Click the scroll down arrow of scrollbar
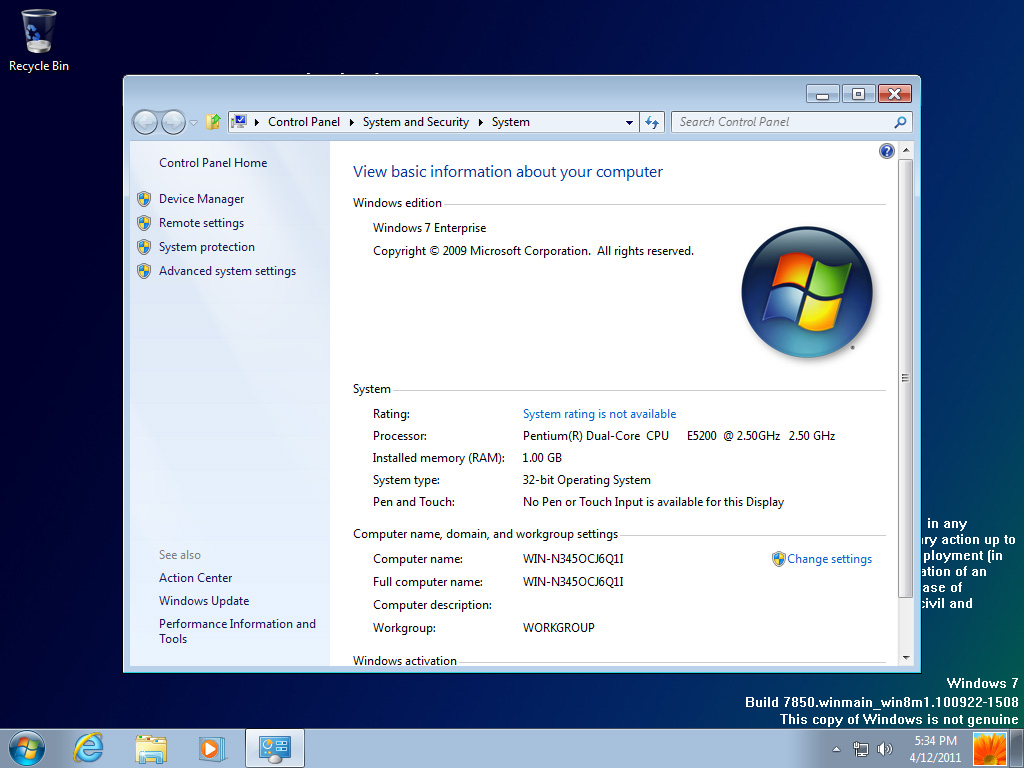This screenshot has width=1024, height=768. point(906,657)
